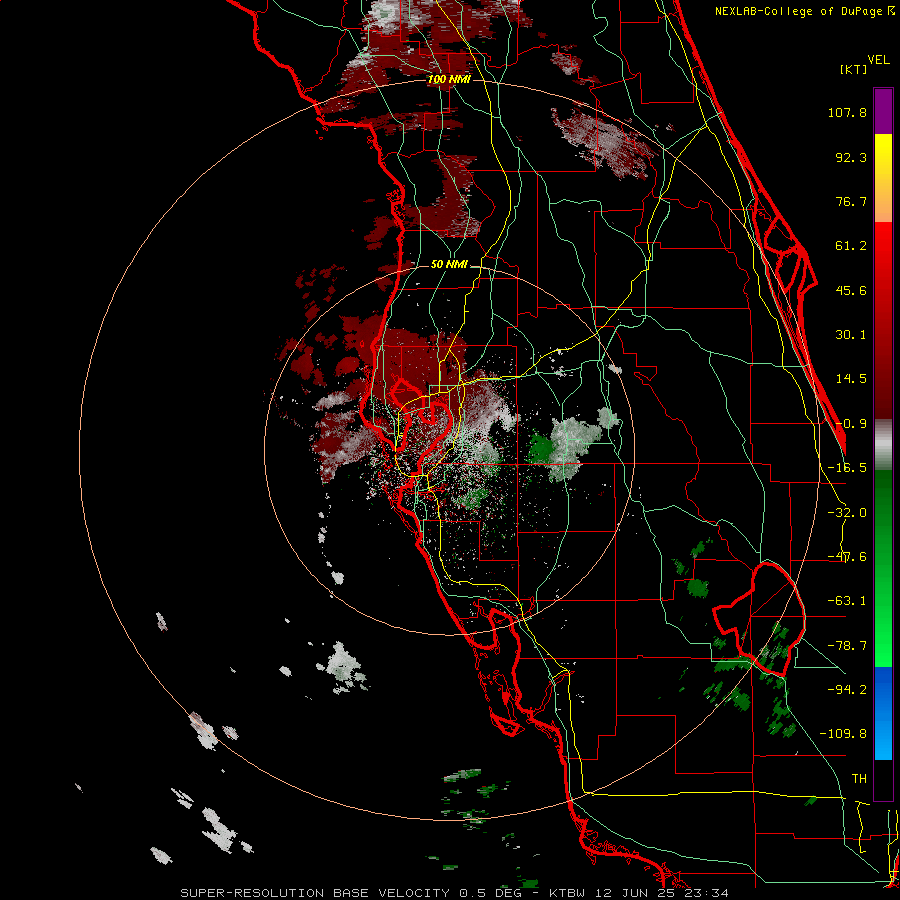Click the purple segment of the color bar

pos(883,112)
